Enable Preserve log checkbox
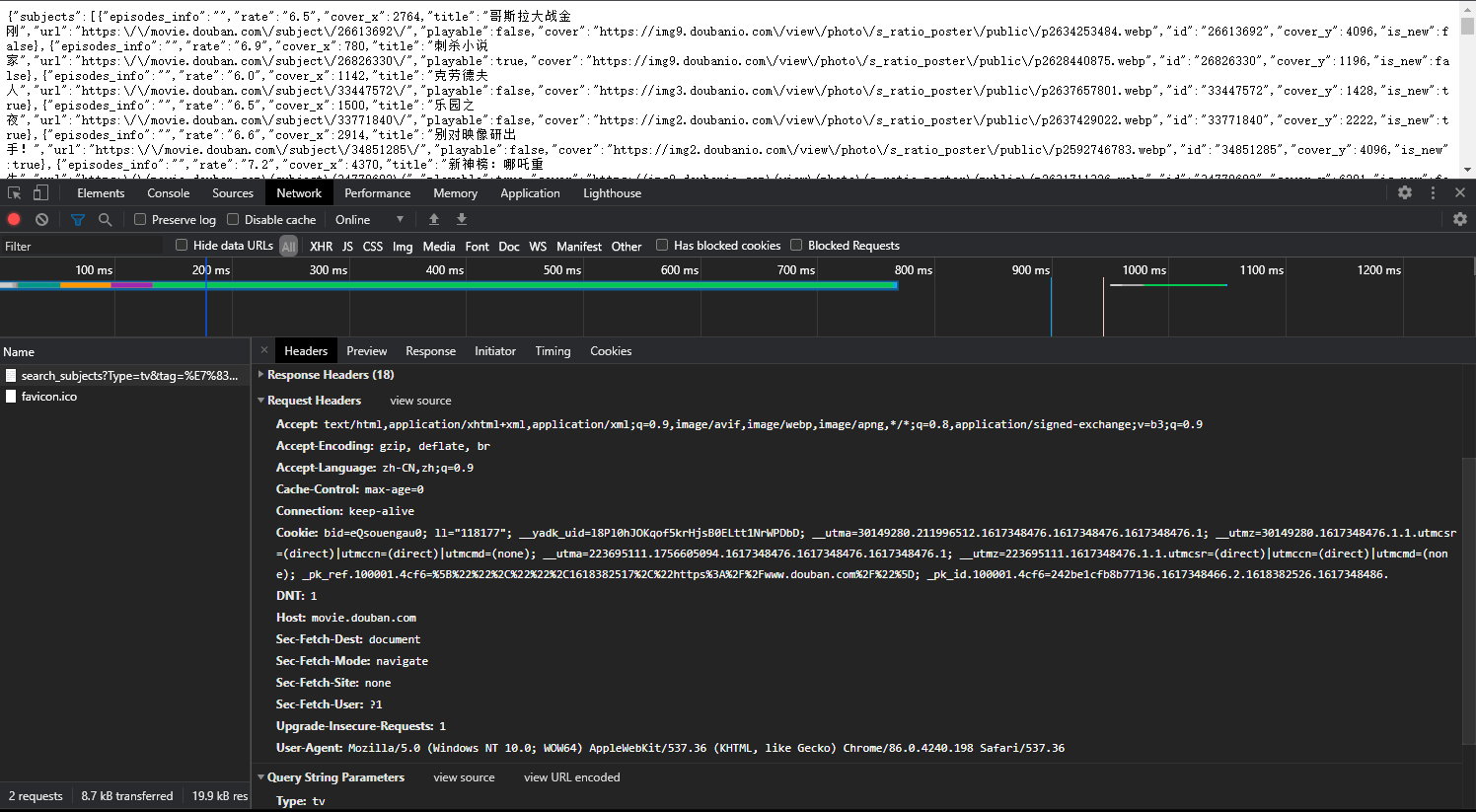The width and height of the screenshot is (1476, 812). [x=140, y=219]
